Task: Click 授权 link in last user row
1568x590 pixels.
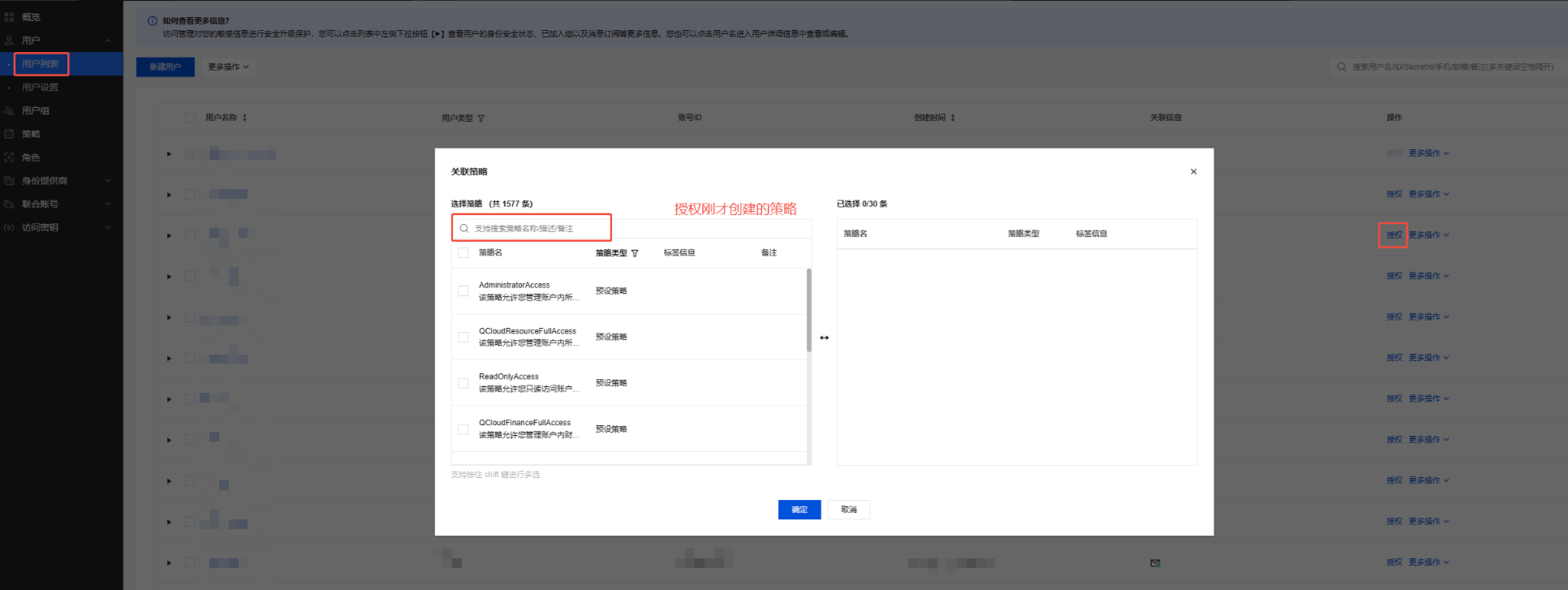Action: [1394, 562]
